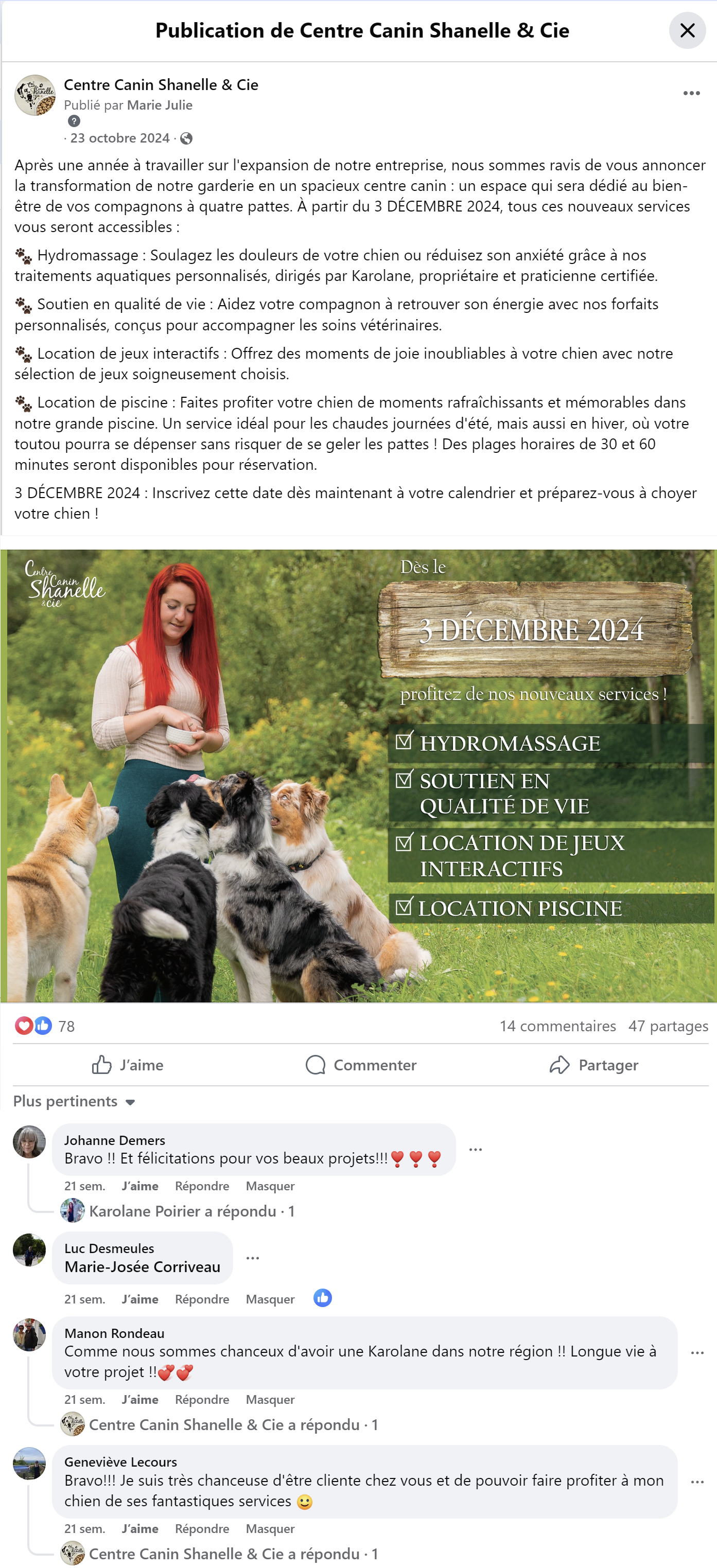Open the December 3 announcement image

click(x=358, y=776)
